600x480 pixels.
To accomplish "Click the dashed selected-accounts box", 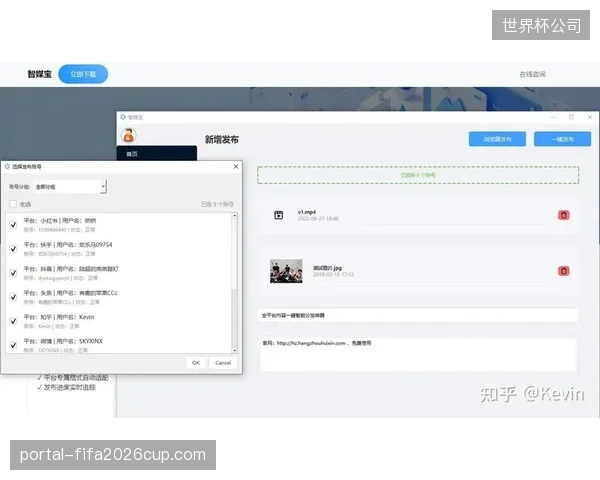I will click(418, 175).
